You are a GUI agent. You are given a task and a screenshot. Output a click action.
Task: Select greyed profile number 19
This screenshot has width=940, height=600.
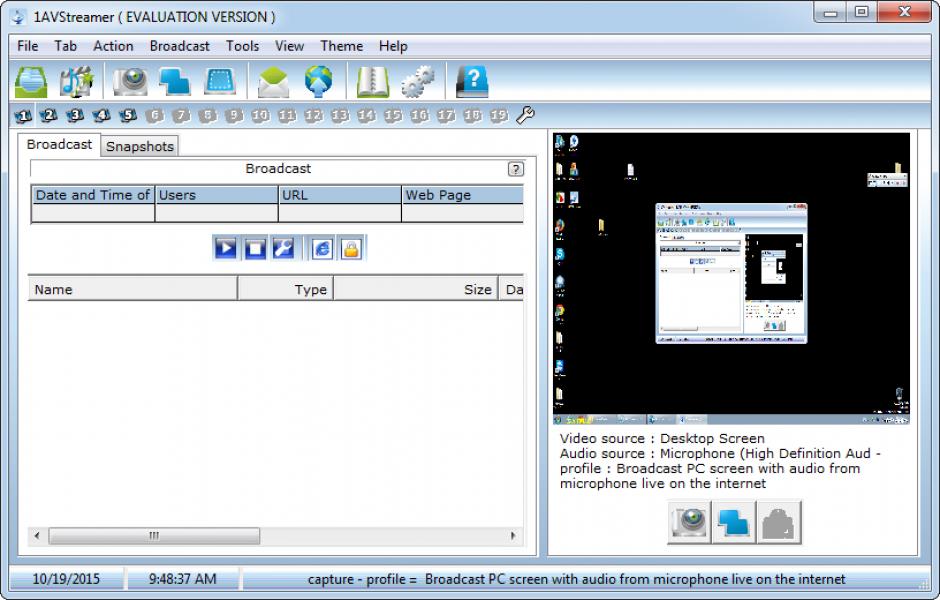[499, 115]
